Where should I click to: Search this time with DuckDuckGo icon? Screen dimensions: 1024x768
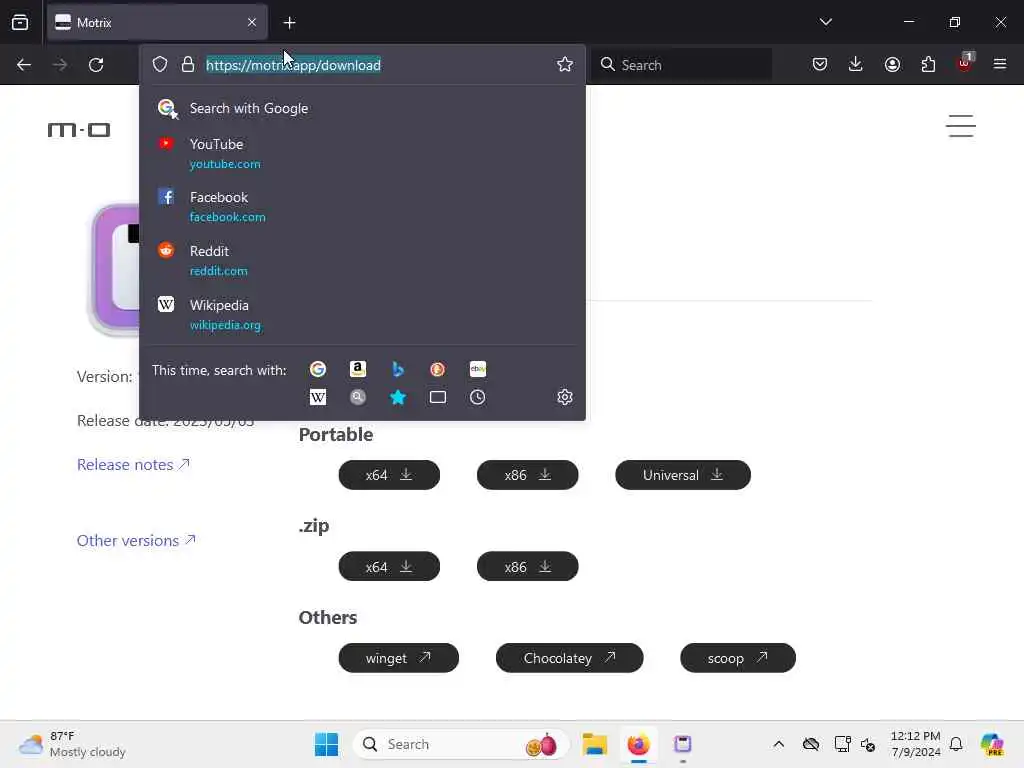[x=438, y=370]
